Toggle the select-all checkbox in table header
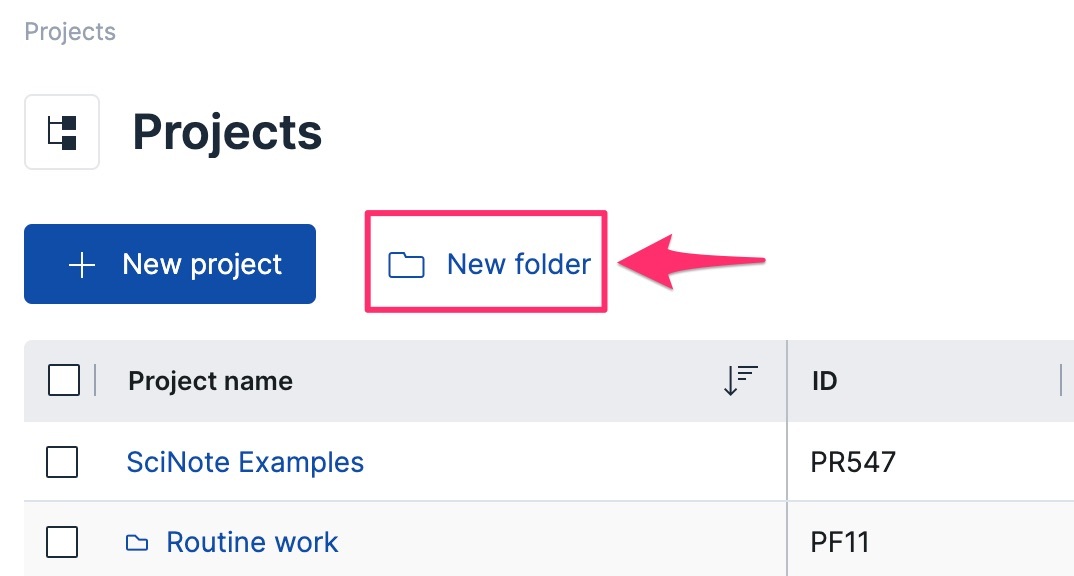This screenshot has width=1074, height=576. point(64,381)
